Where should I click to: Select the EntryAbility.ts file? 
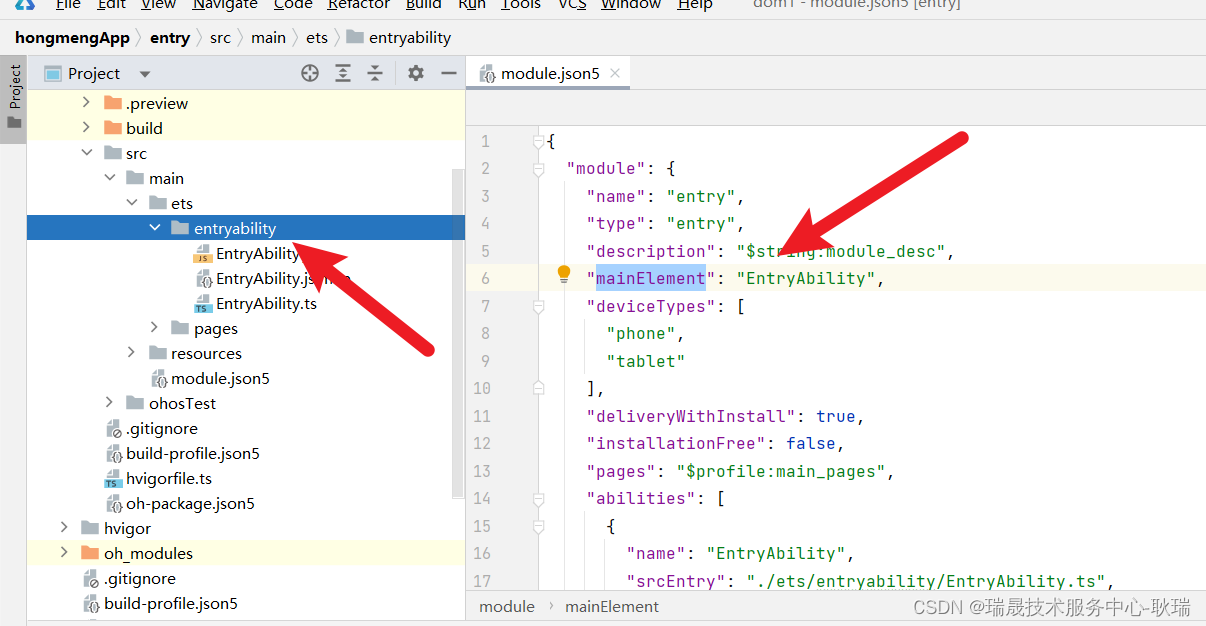pos(266,303)
